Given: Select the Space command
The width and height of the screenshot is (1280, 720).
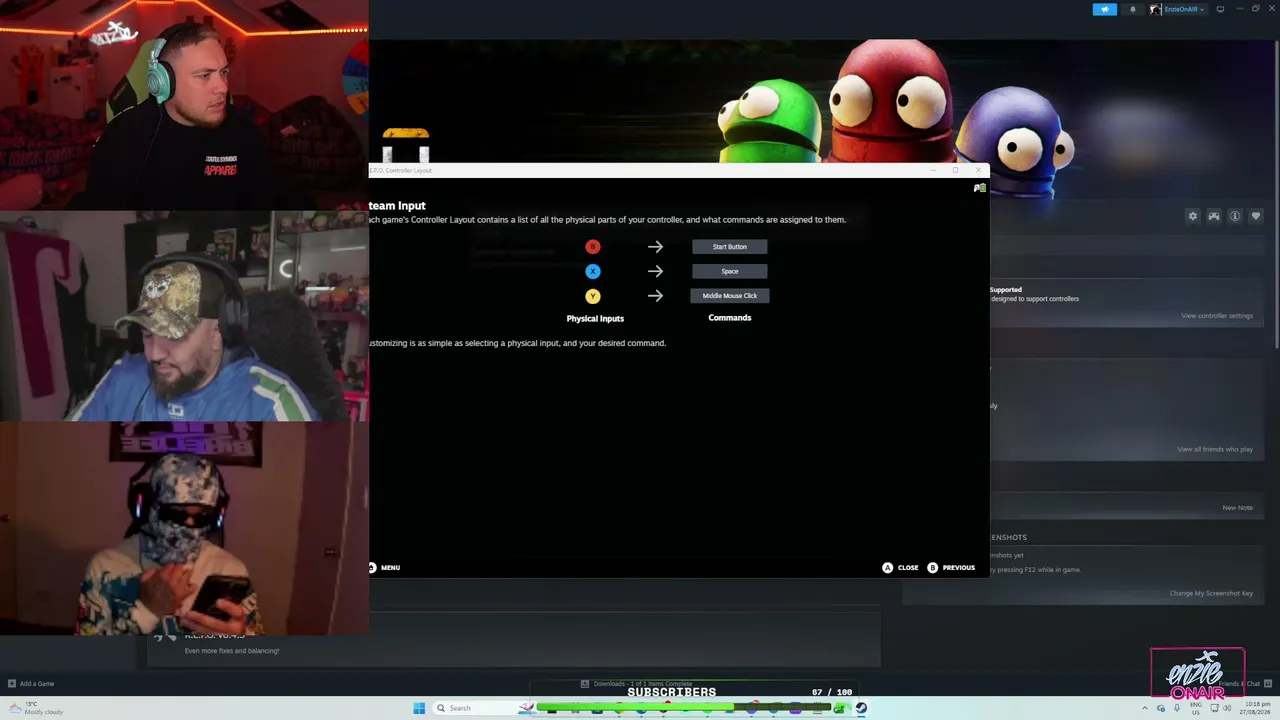Looking at the screenshot, I should (730, 271).
